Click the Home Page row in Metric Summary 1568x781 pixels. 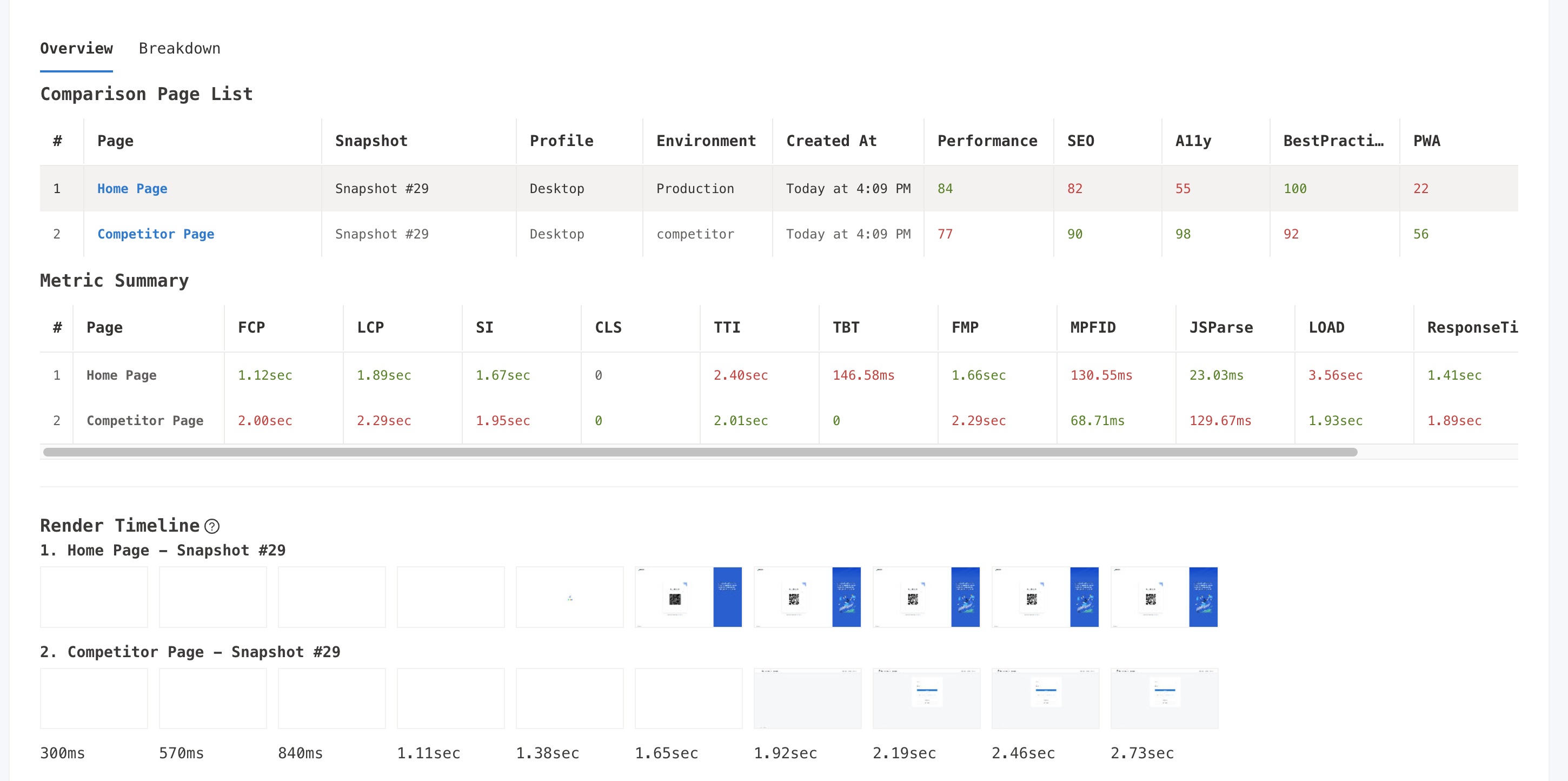click(x=779, y=375)
